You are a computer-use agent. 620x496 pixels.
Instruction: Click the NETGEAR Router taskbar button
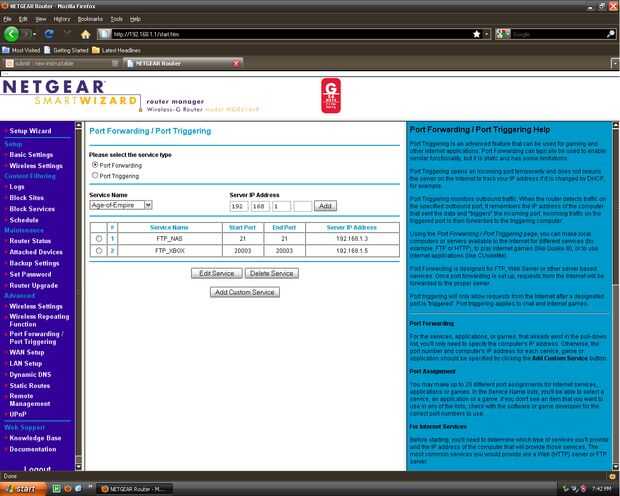pyautogui.click(x=135, y=489)
